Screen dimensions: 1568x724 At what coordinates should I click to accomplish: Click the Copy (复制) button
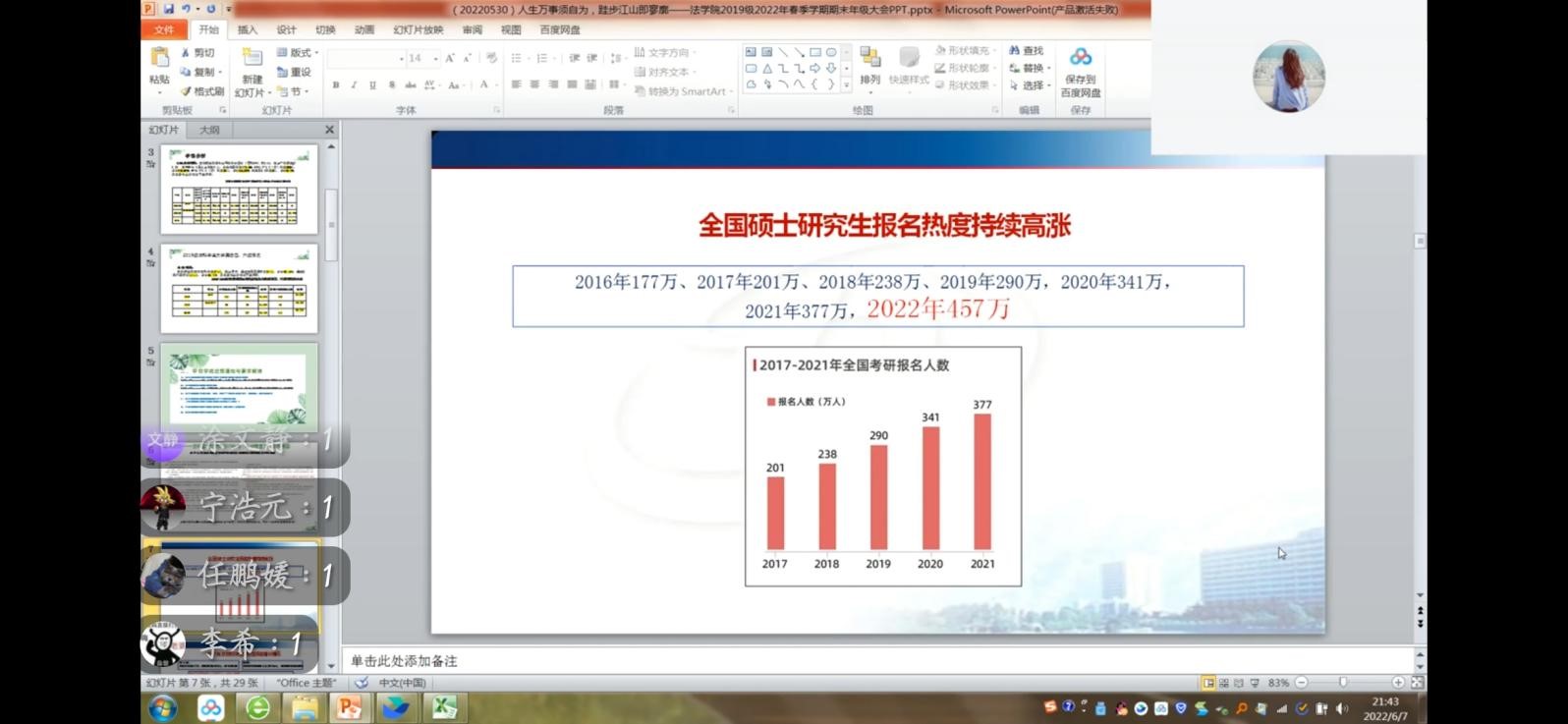[199, 72]
